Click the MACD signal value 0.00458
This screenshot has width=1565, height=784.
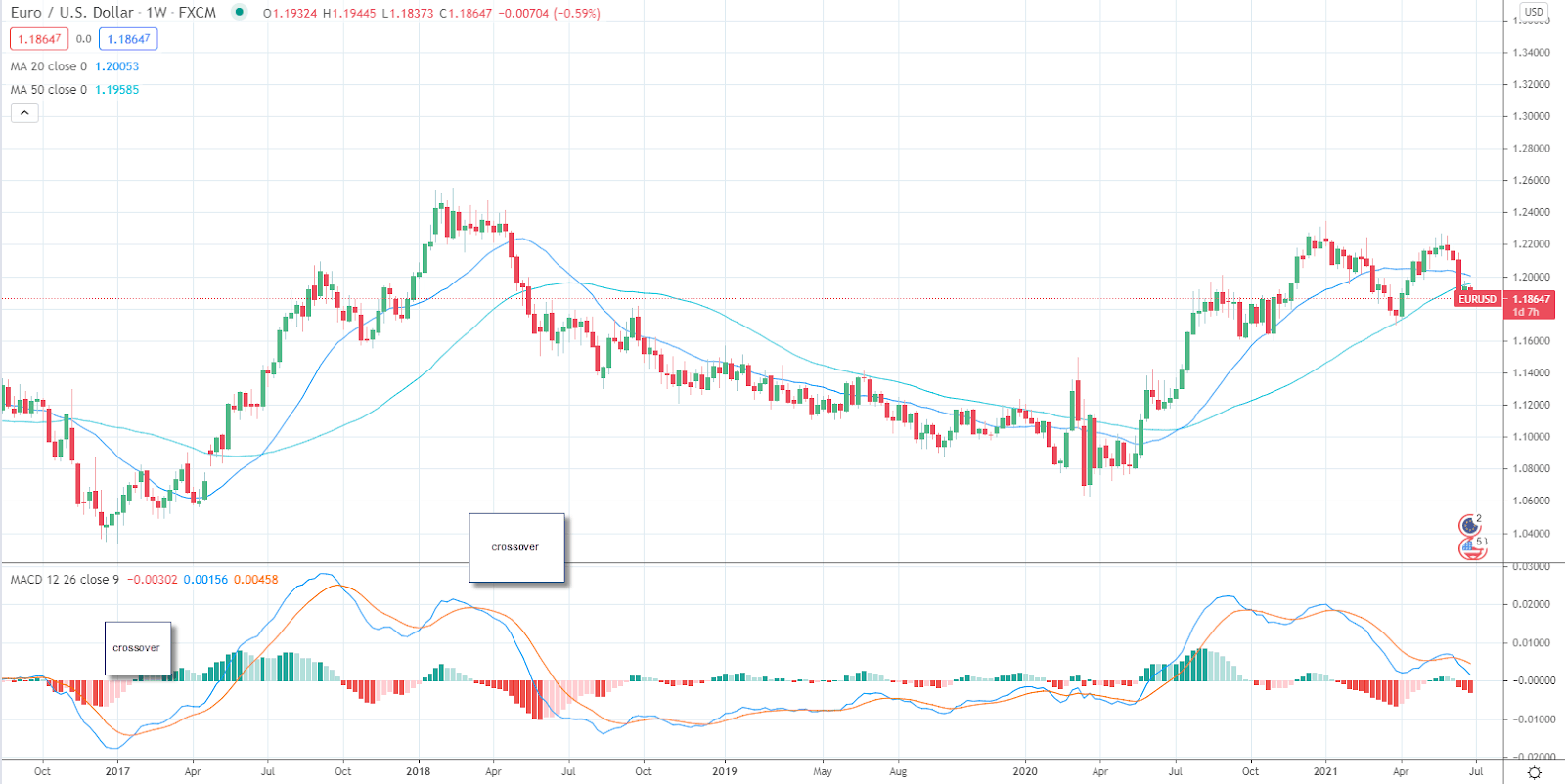coord(255,580)
